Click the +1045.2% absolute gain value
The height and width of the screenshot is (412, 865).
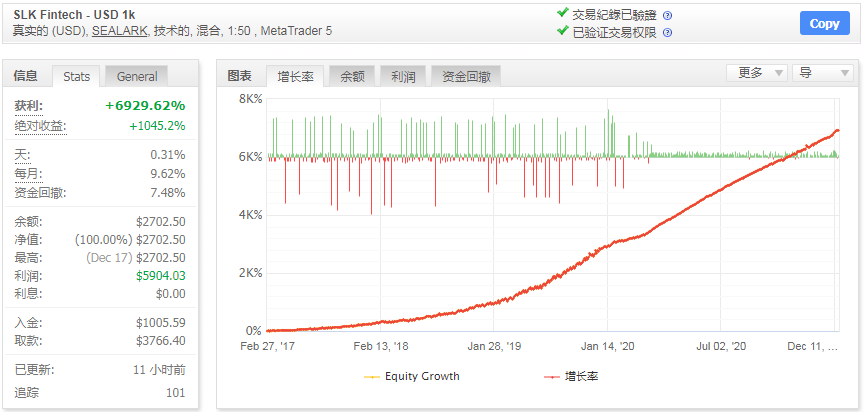pyautogui.click(x=157, y=126)
